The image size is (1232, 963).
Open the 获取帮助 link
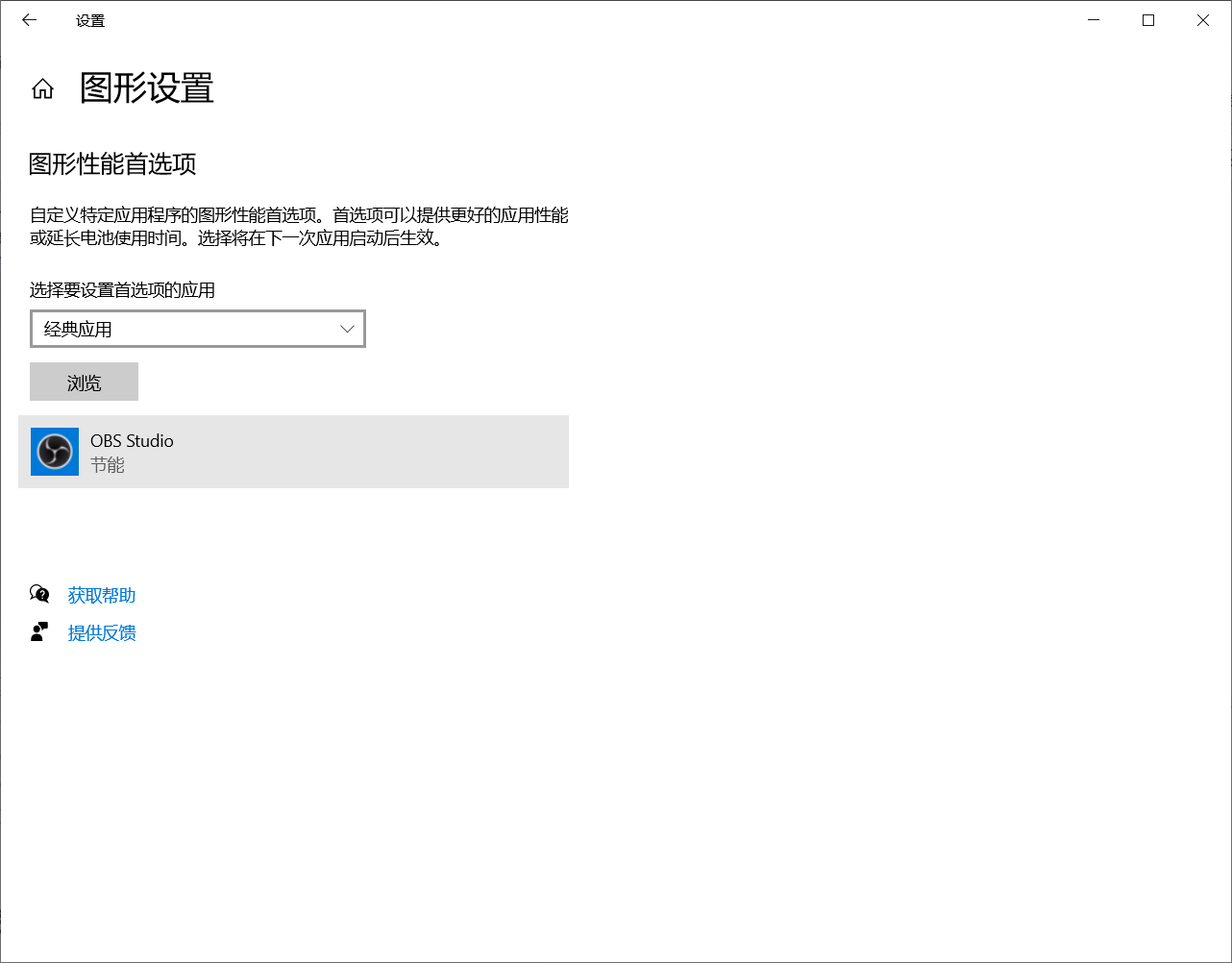tap(101, 594)
